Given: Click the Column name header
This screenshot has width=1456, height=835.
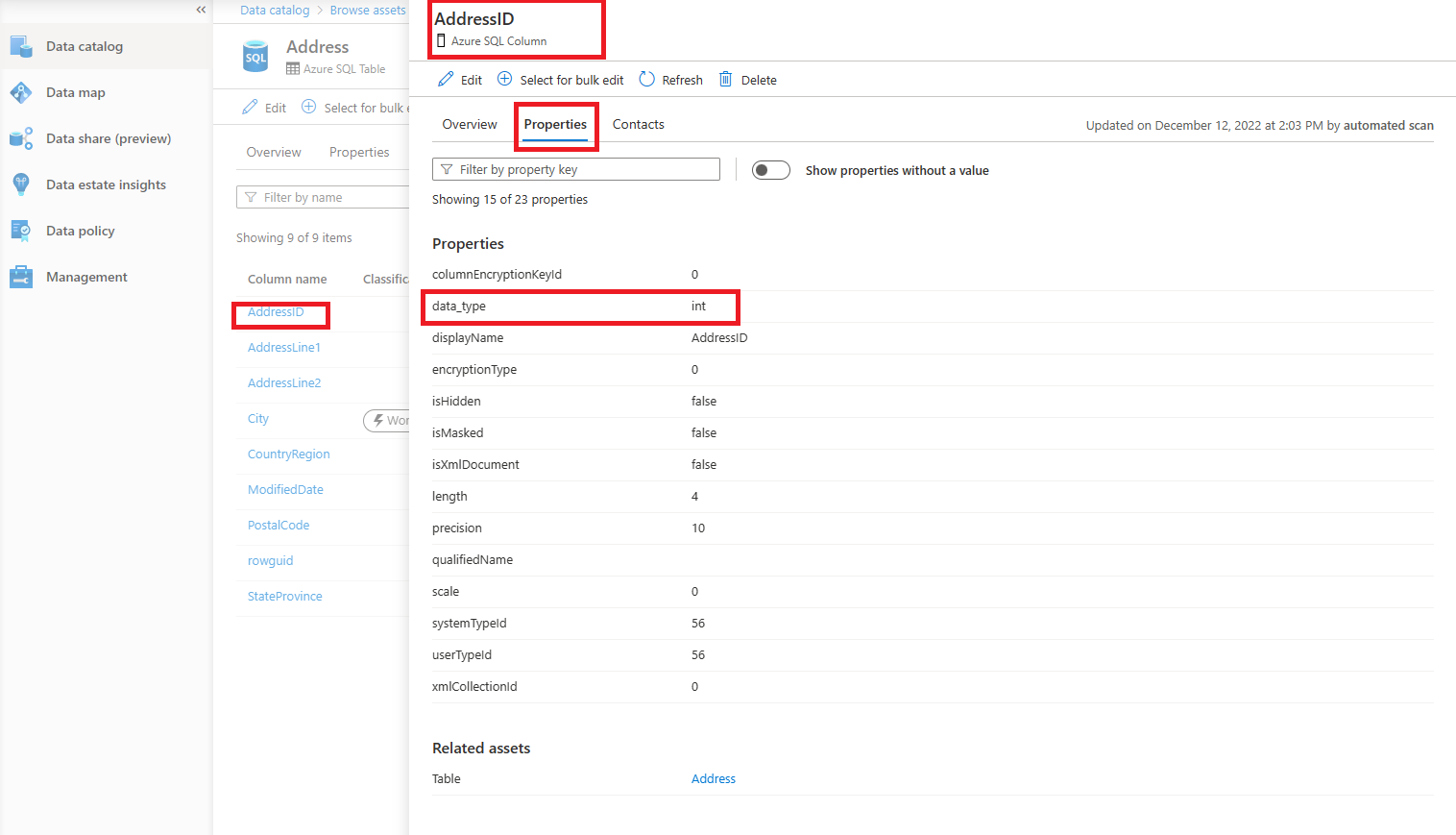Looking at the screenshot, I should click(x=287, y=280).
